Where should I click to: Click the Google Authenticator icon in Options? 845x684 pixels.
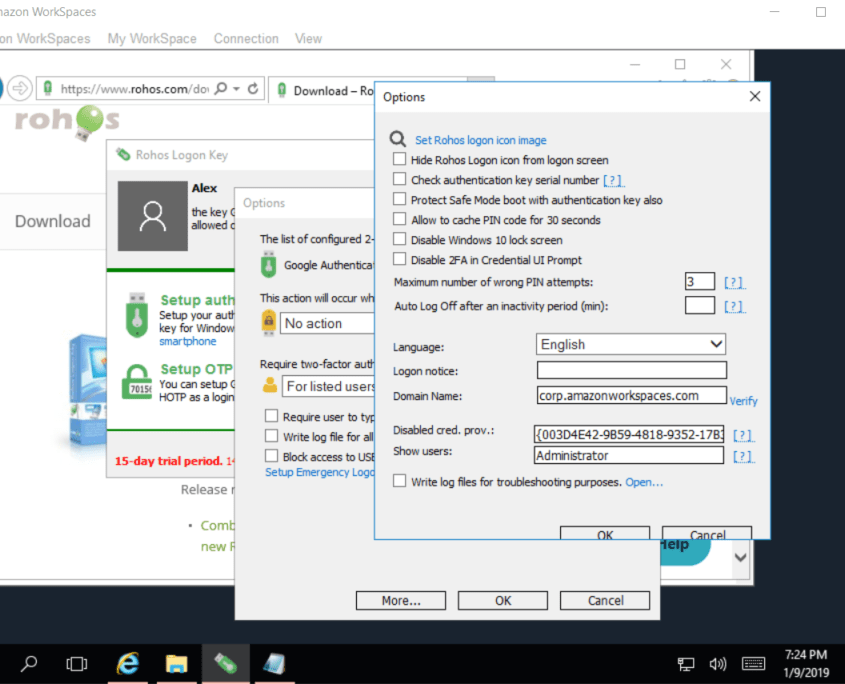click(x=267, y=263)
